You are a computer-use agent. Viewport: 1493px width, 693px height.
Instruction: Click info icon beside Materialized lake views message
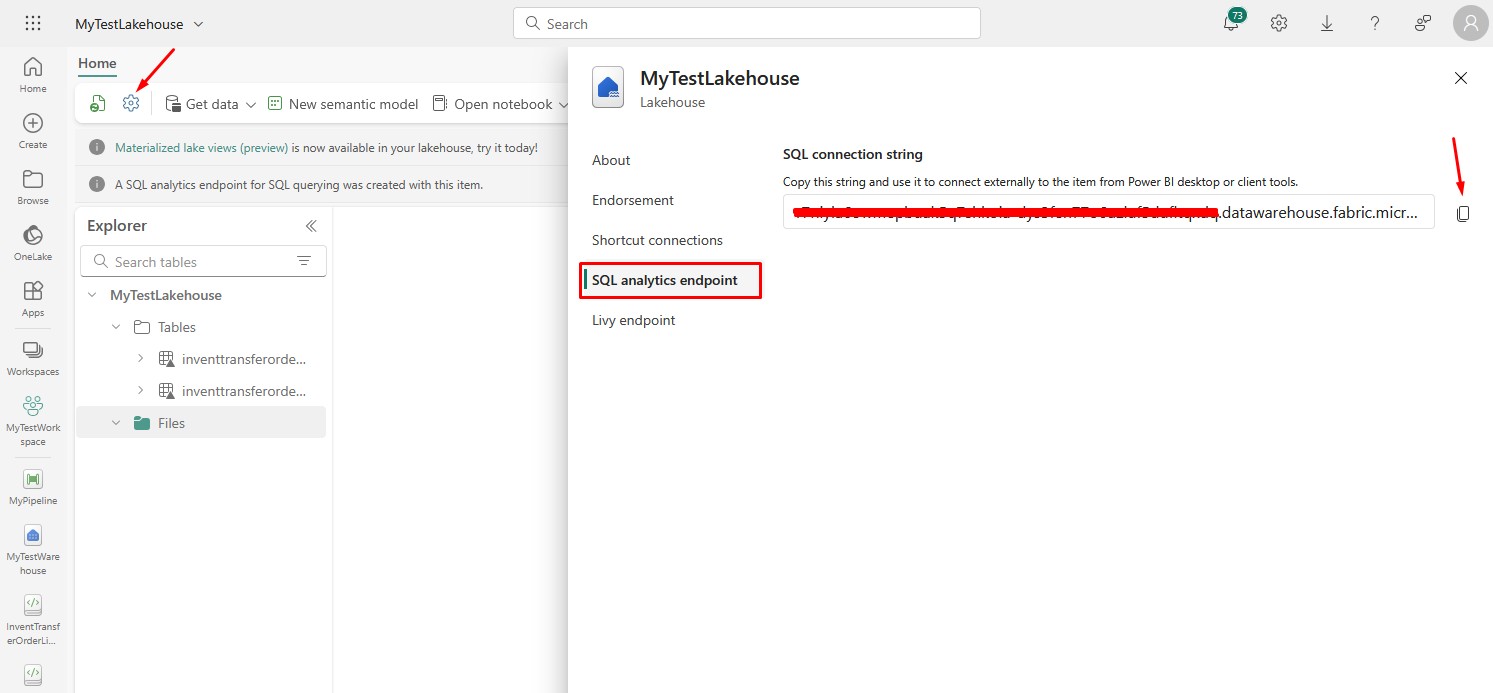click(x=97, y=147)
